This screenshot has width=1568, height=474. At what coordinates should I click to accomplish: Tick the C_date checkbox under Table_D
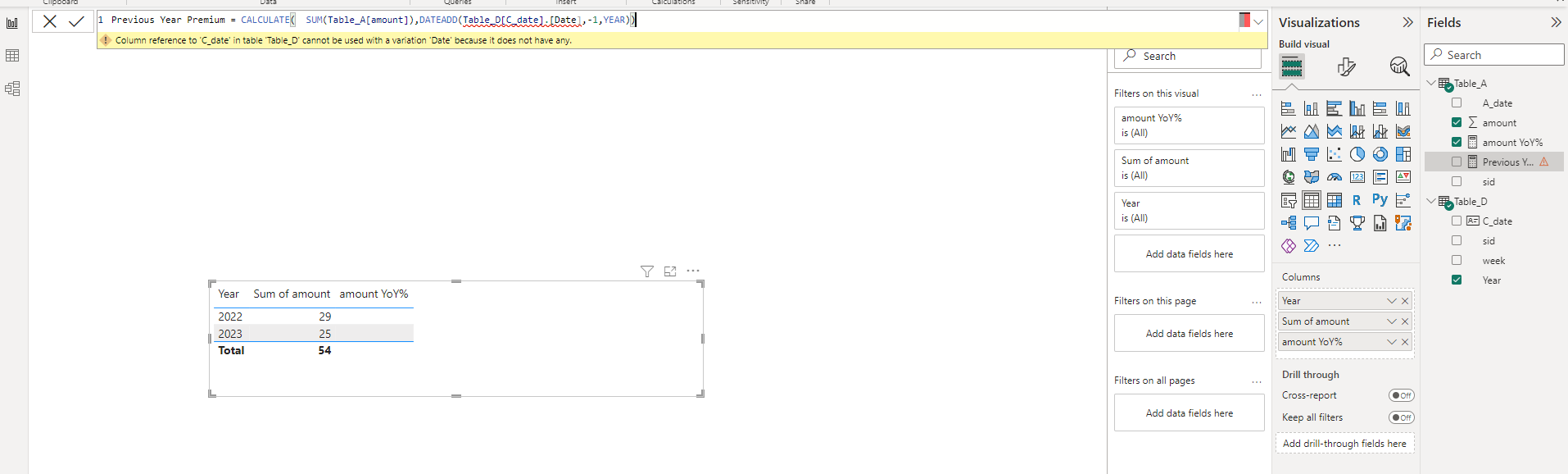[1457, 221]
